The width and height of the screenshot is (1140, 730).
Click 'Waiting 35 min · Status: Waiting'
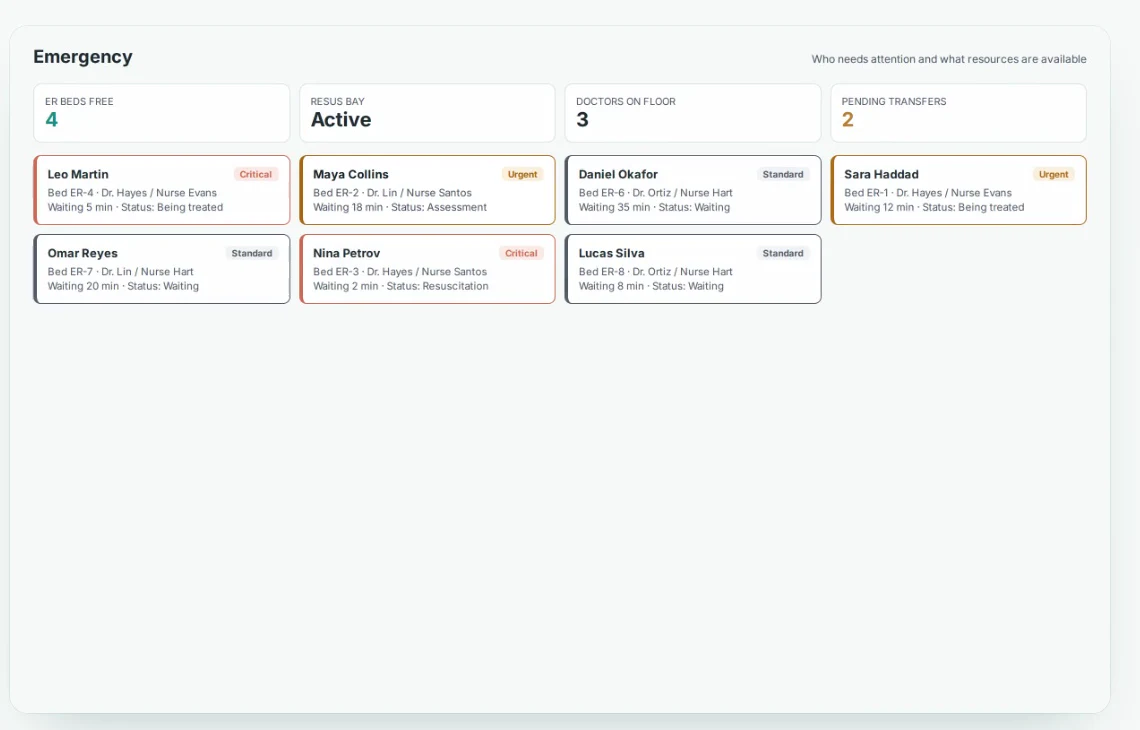pos(654,207)
